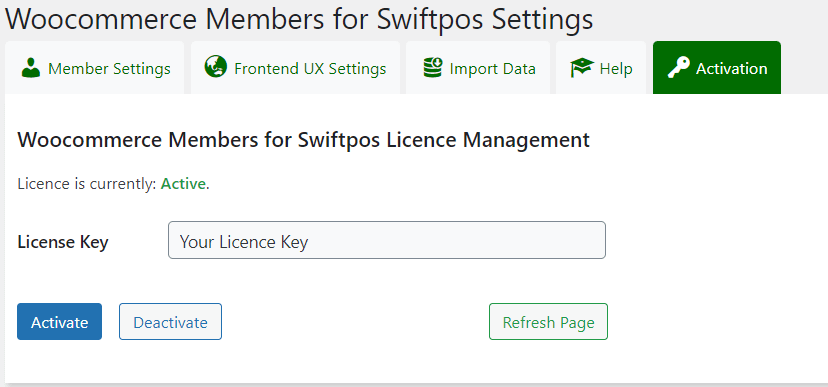Click the Licence Management section heading
The width and height of the screenshot is (828, 387).
[304, 140]
